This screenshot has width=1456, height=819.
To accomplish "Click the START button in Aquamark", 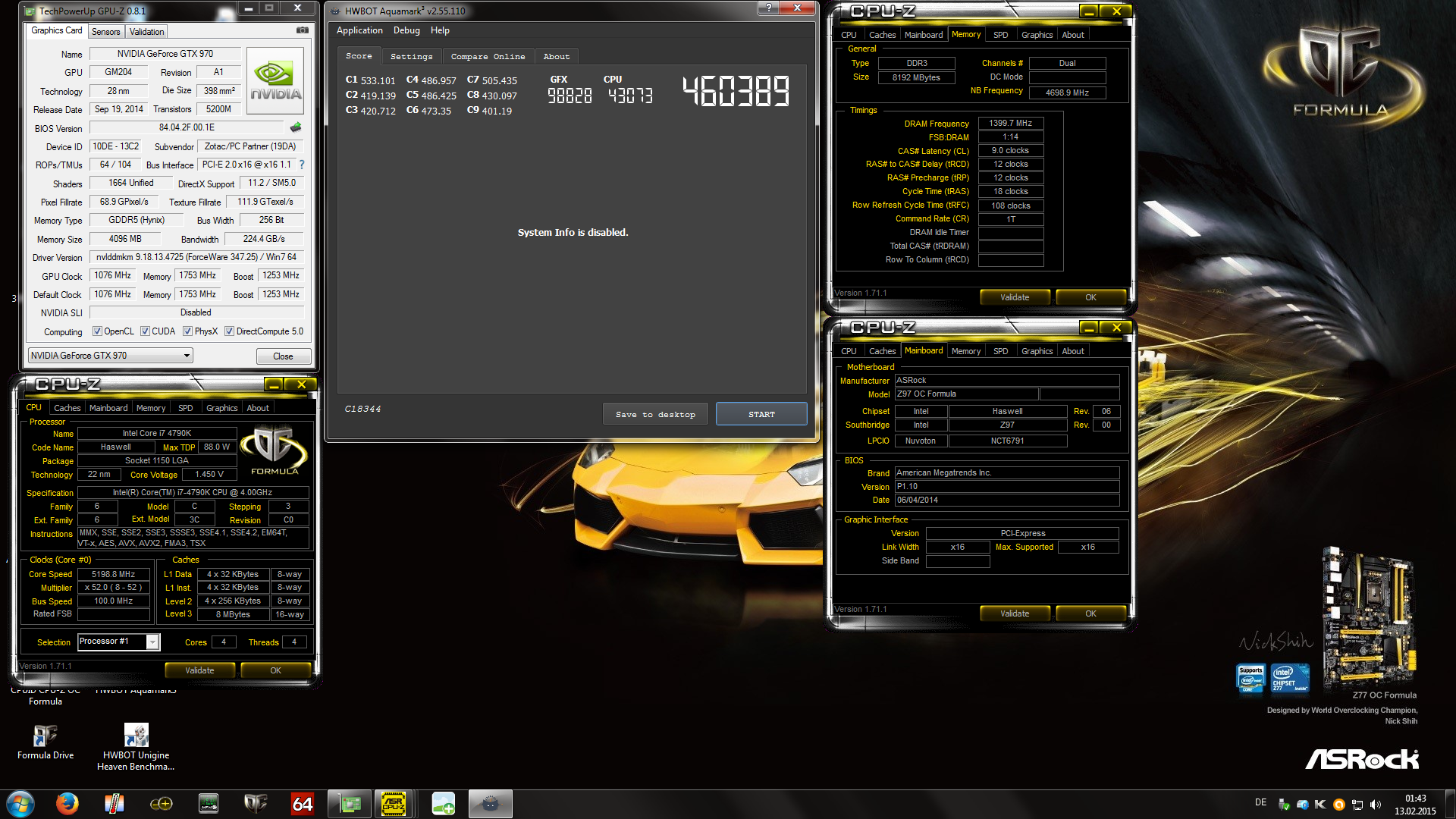I will tap(761, 414).
